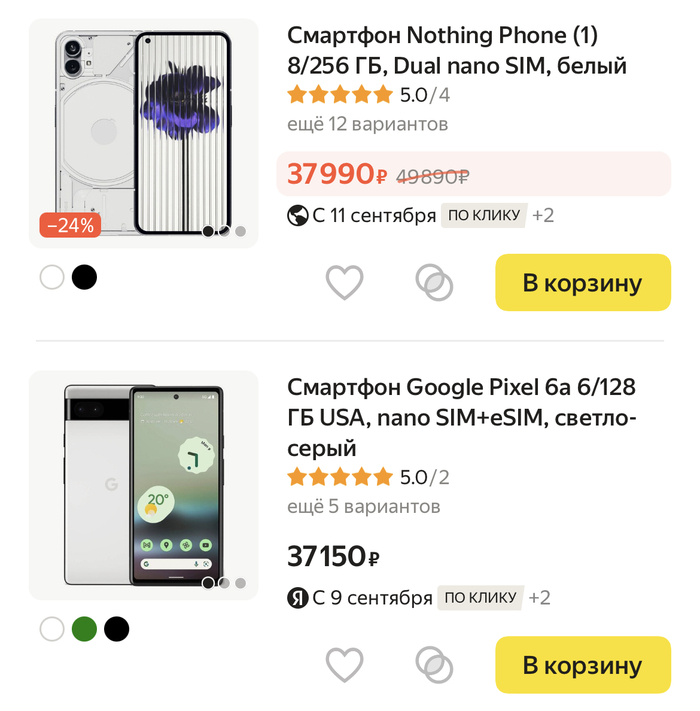Screen dimensions: 700x711
Task: Add Google Pixel 6a to comparison
Action: tap(434, 664)
